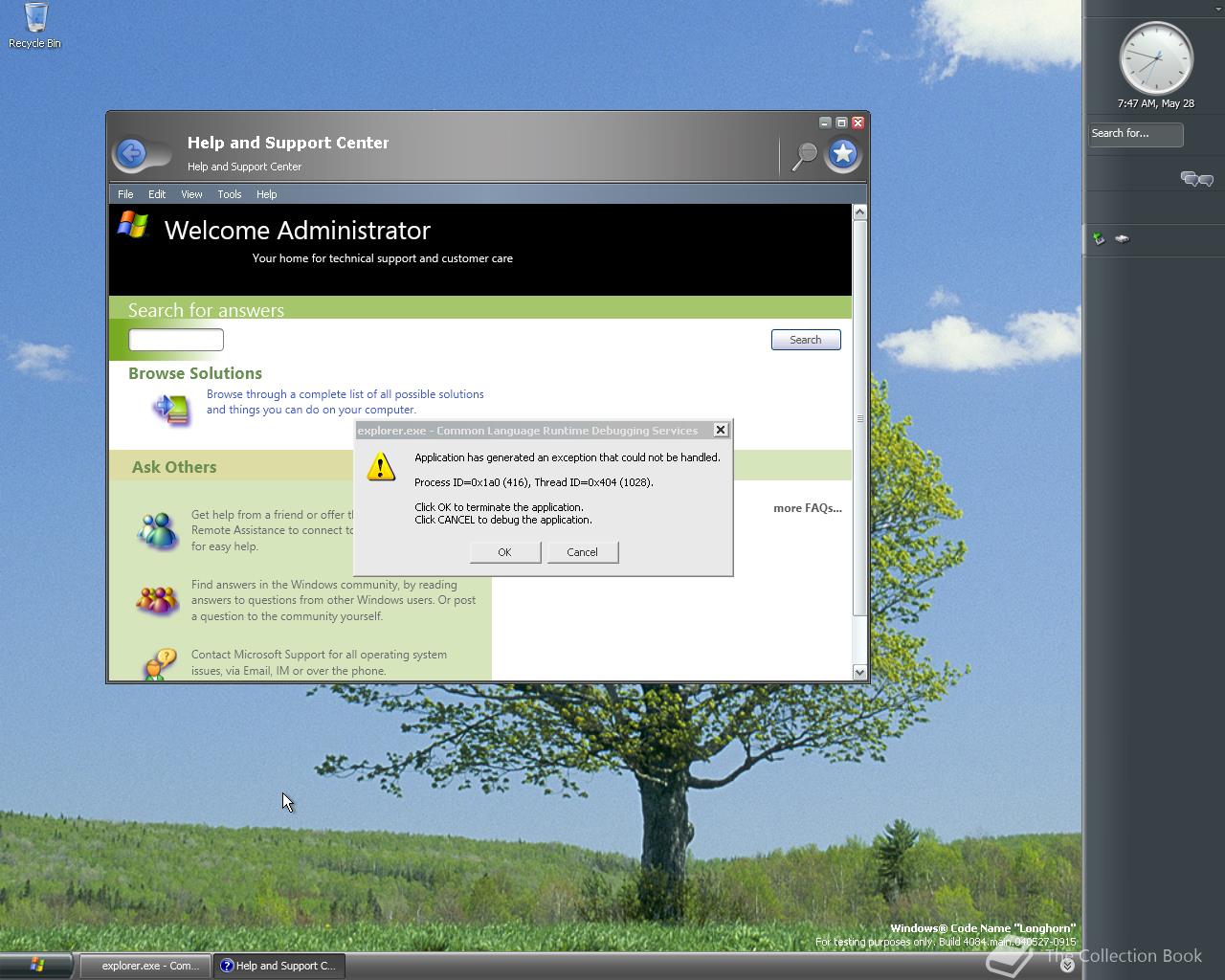
Task: Open the Edit menu
Action: coord(157,194)
